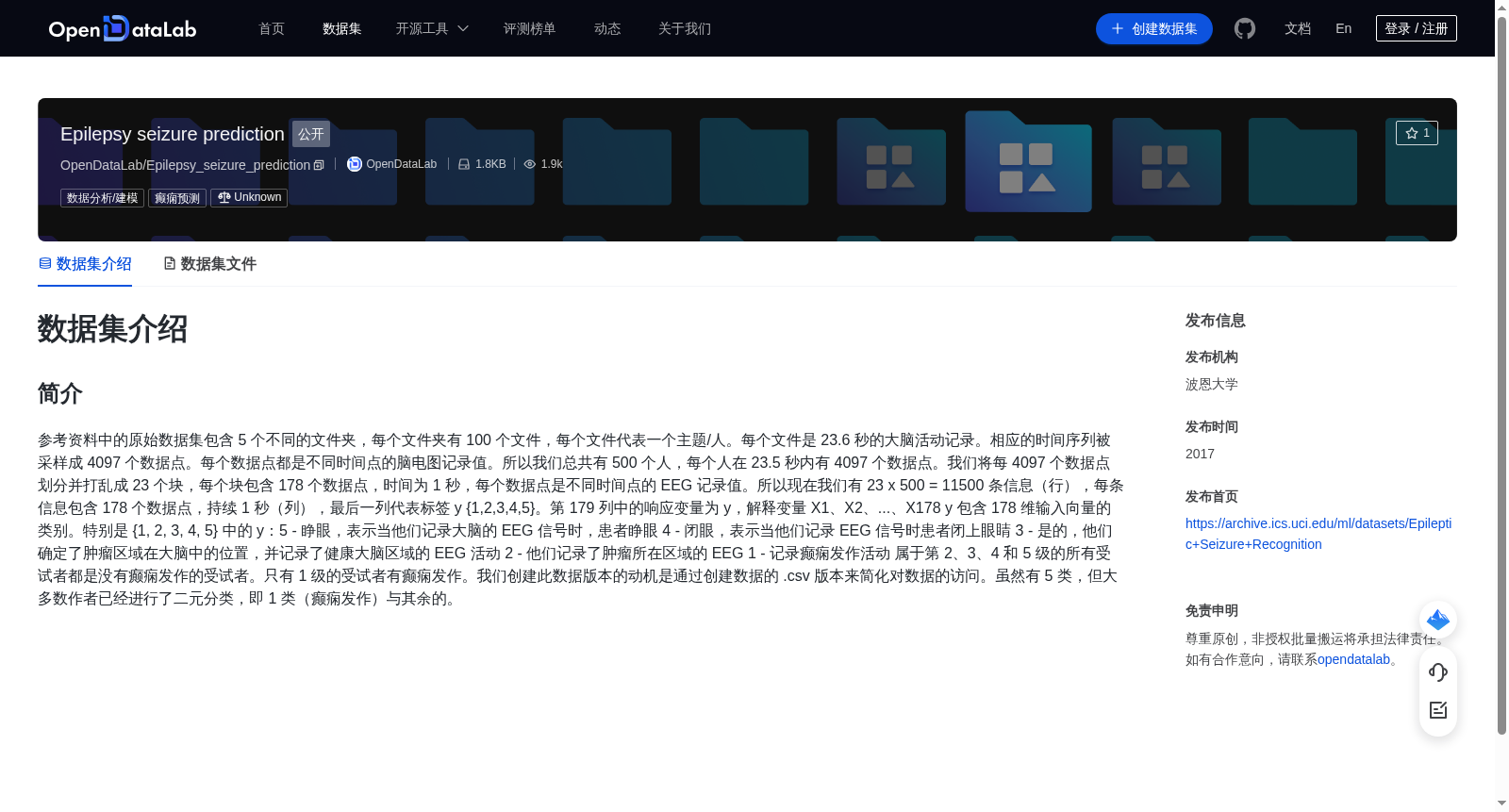This screenshot has height=812, width=1509.
Task: Click the eye views count icon
Action: (530, 164)
